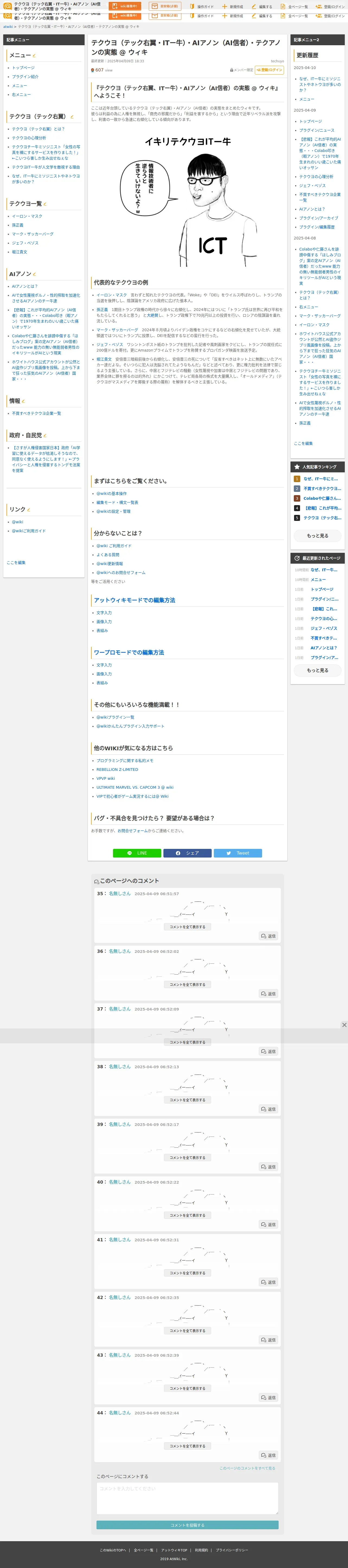Screen dimensions: 348x1568
Task: Click edit pencil beside 政府・自民党 heading
Action: [45, 436]
